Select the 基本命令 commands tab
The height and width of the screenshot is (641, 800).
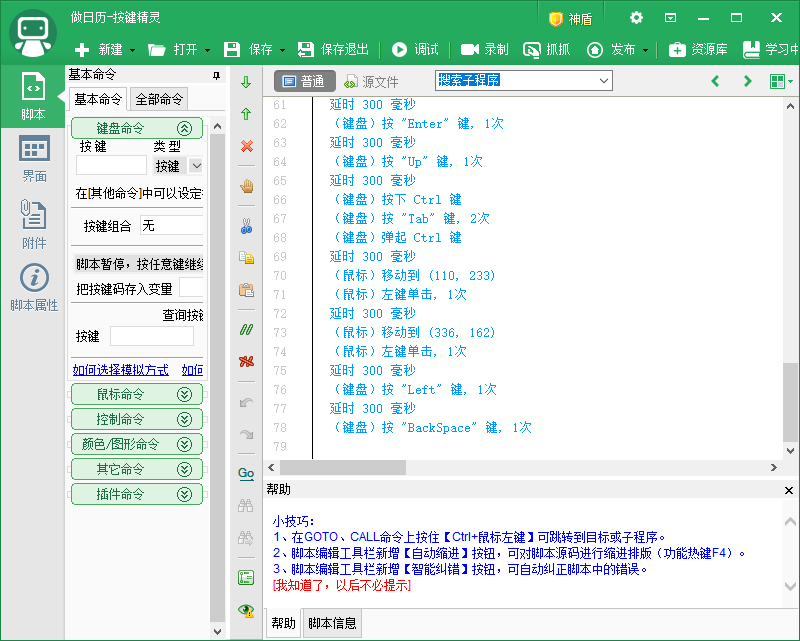pyautogui.click(x=98, y=99)
